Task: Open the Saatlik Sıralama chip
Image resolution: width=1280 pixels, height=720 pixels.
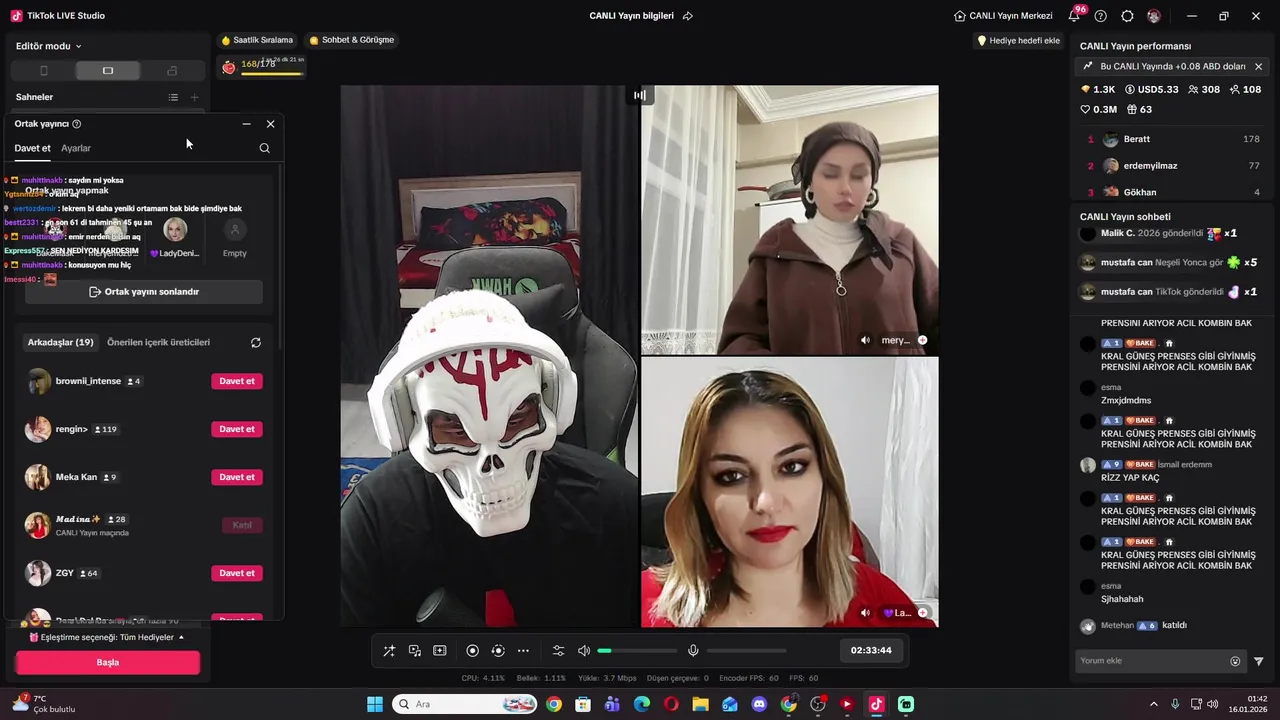Action: coord(257,40)
